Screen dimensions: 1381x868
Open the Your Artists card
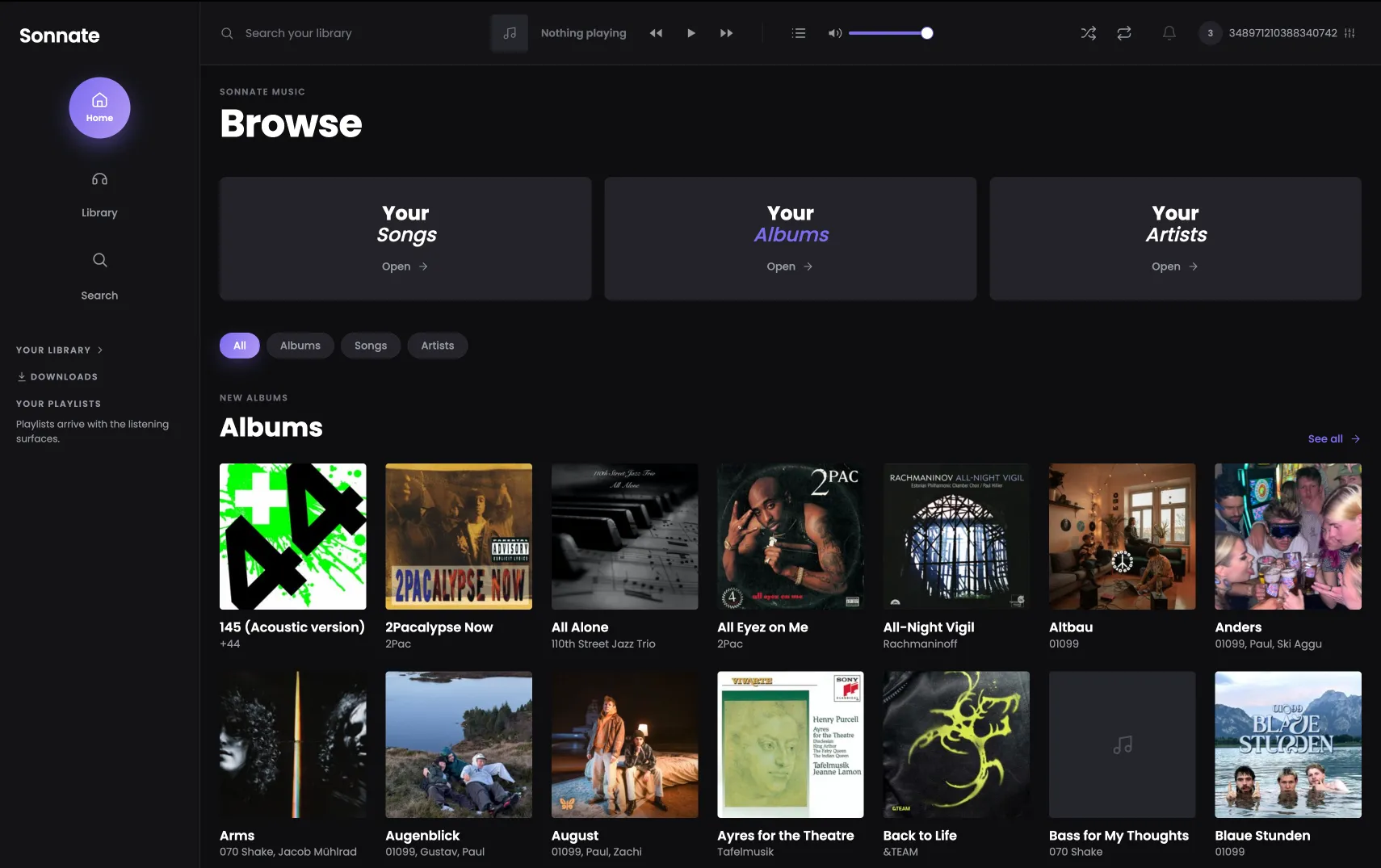1176,239
